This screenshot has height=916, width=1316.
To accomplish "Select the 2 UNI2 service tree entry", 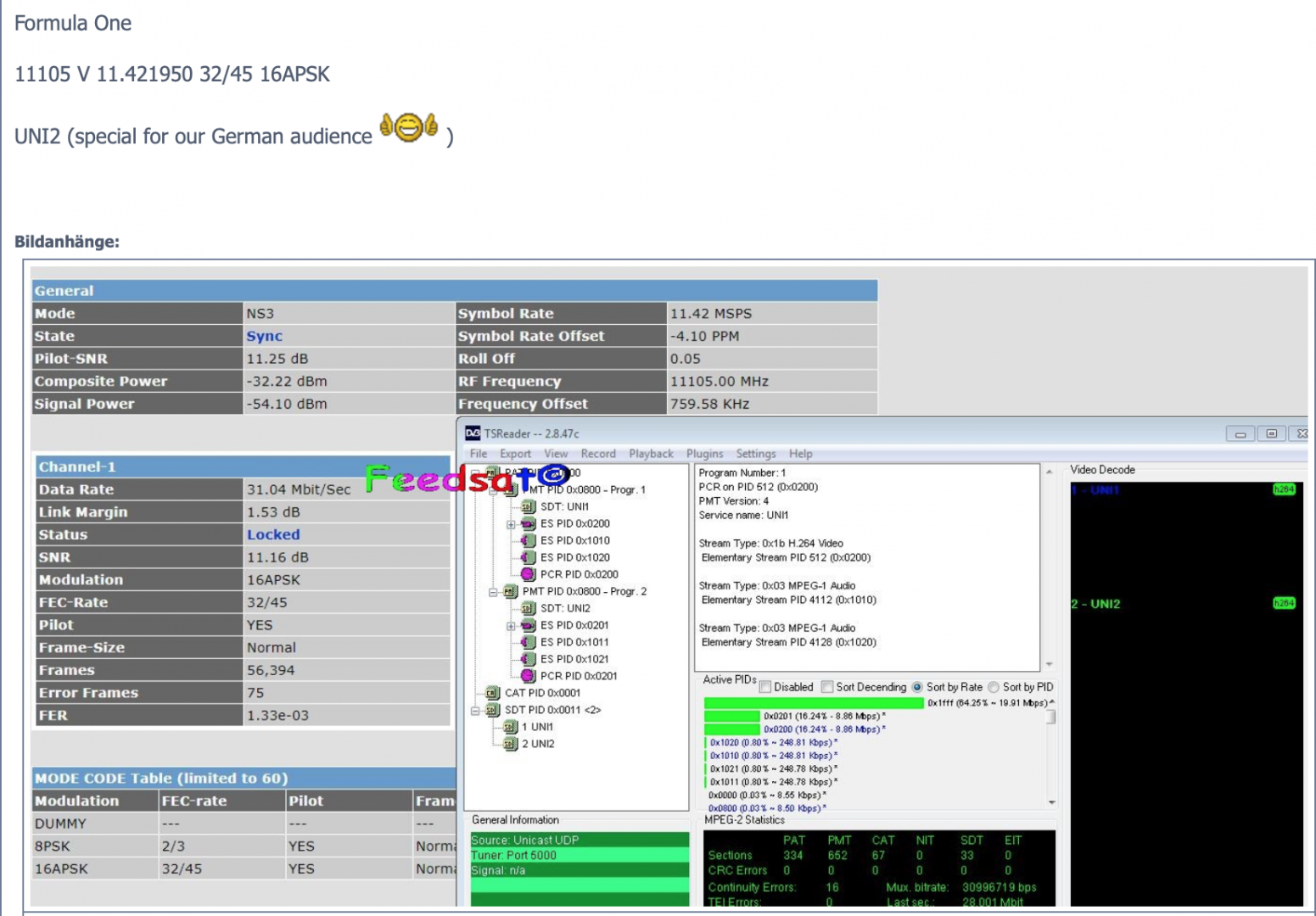I will [x=538, y=744].
